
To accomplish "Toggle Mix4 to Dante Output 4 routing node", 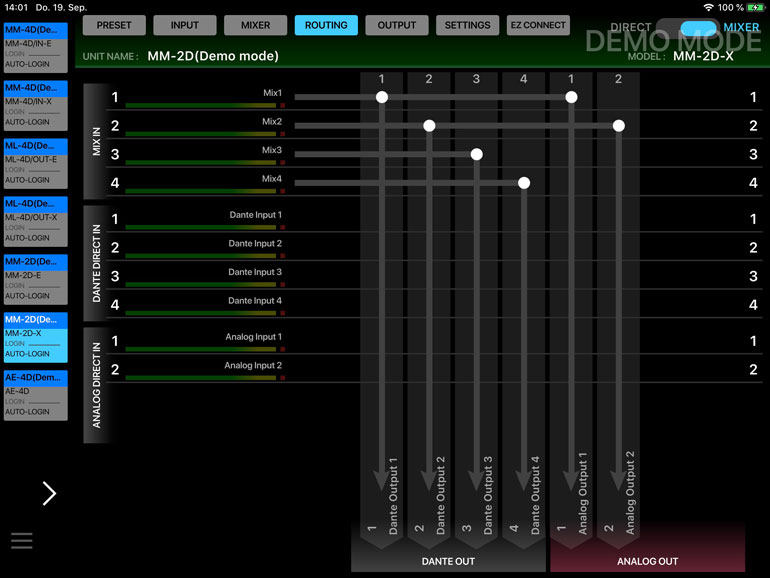I will [x=524, y=183].
